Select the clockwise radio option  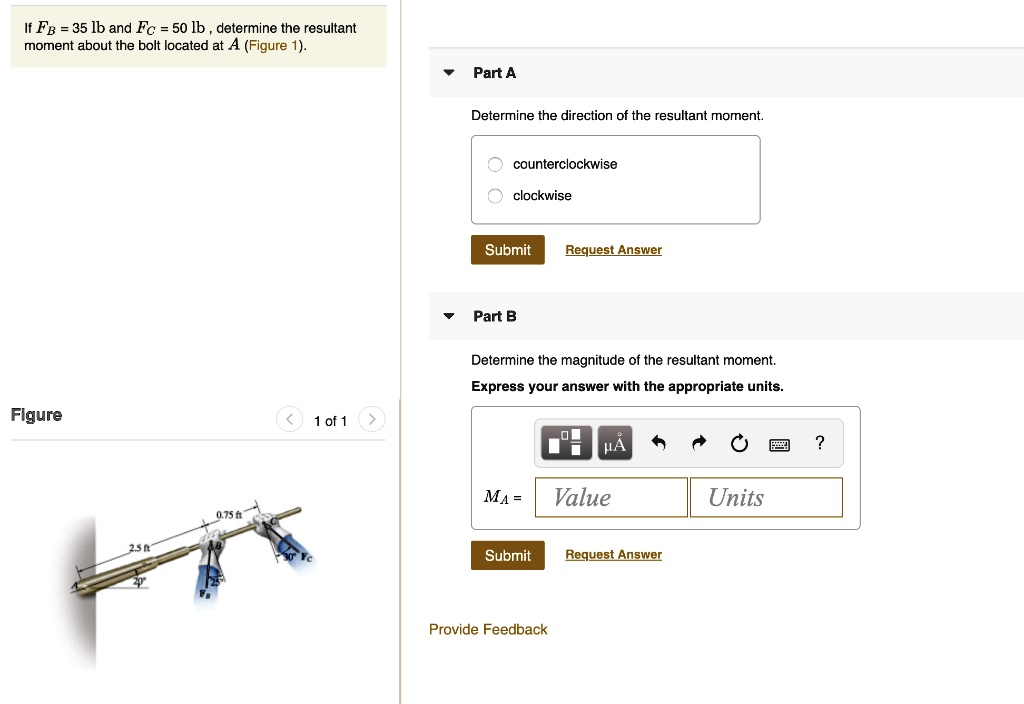point(496,196)
